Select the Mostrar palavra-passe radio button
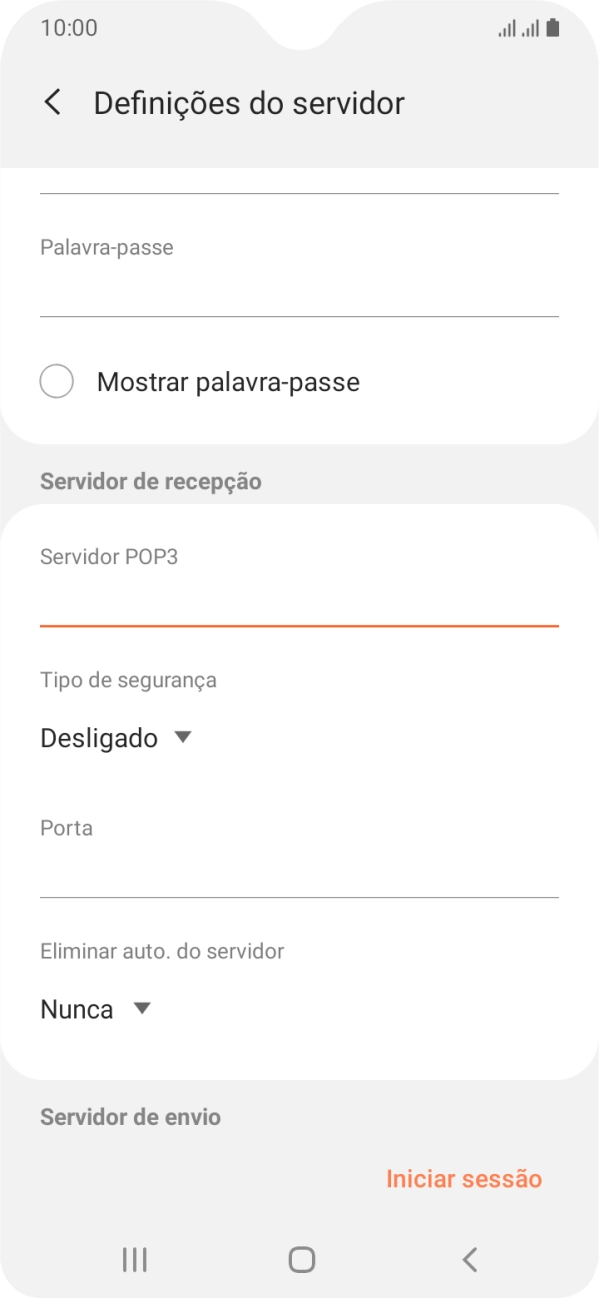The image size is (599, 1298). click(x=57, y=381)
